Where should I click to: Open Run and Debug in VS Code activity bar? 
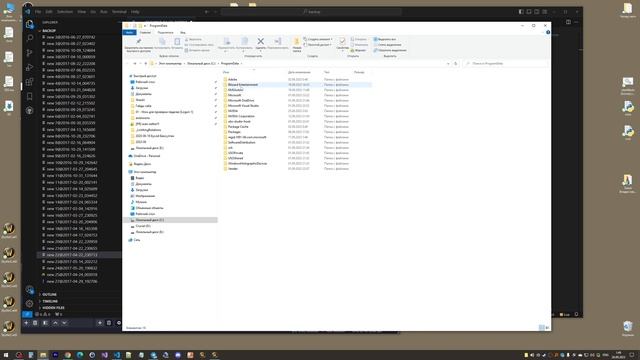29,67
